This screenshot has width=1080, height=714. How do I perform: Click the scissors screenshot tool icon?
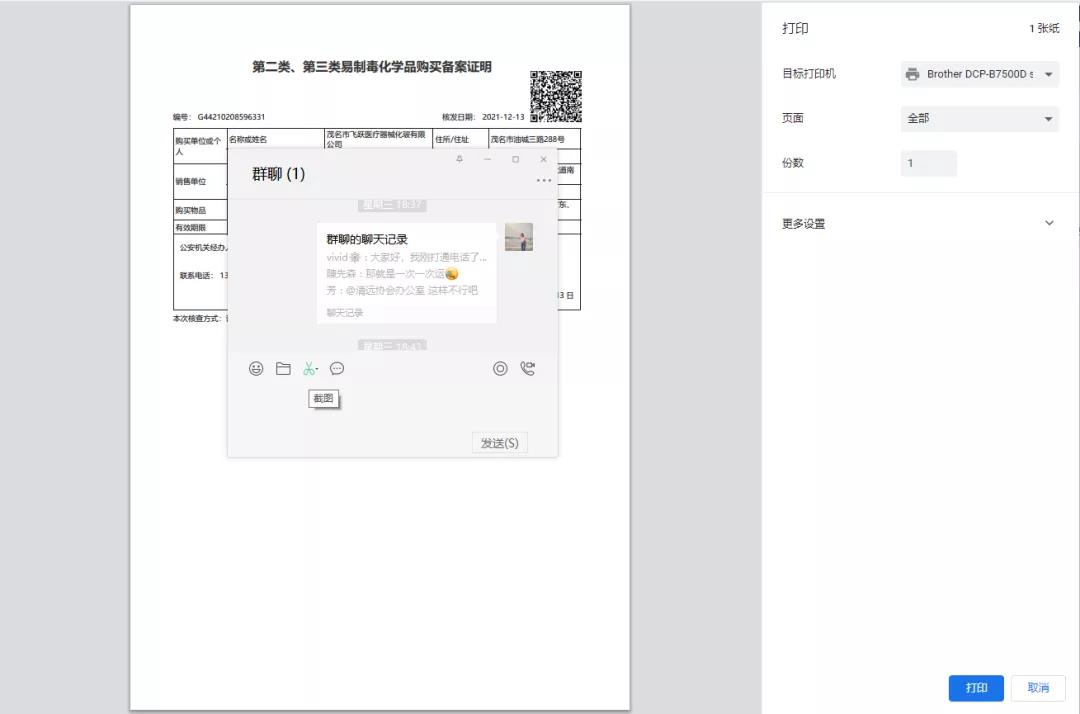click(310, 369)
